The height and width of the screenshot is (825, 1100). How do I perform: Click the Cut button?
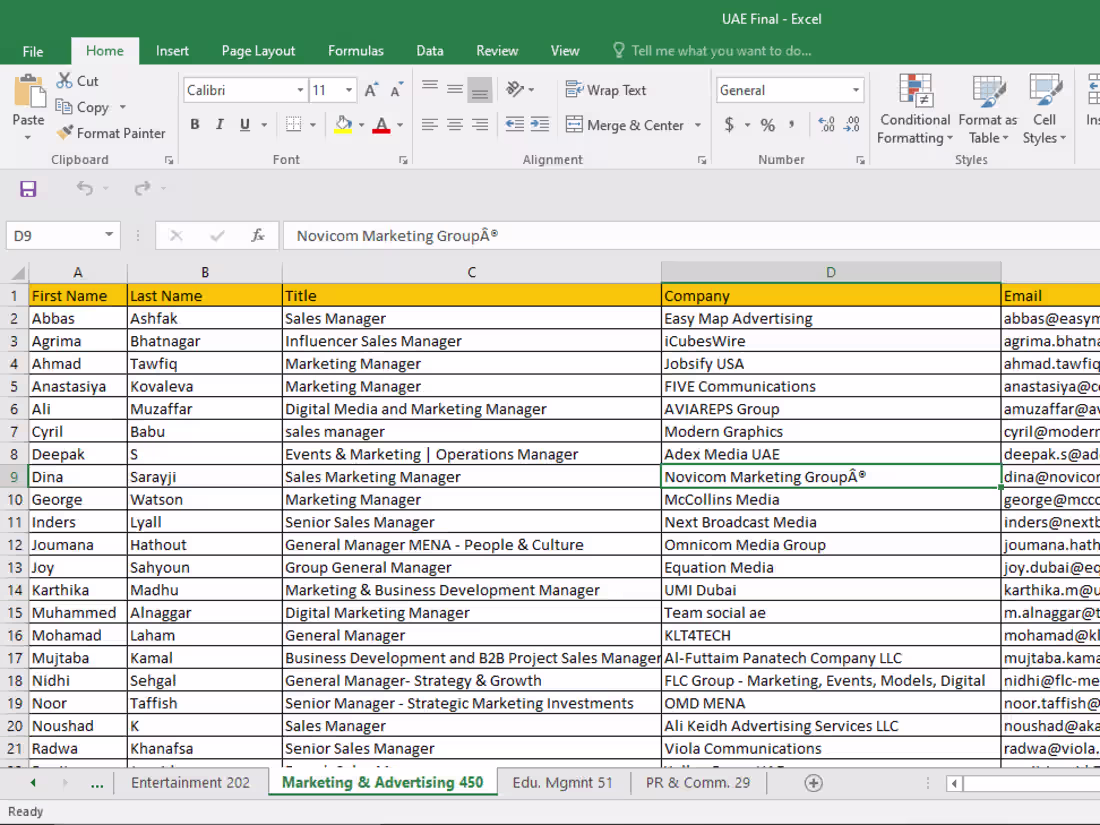tap(78, 81)
